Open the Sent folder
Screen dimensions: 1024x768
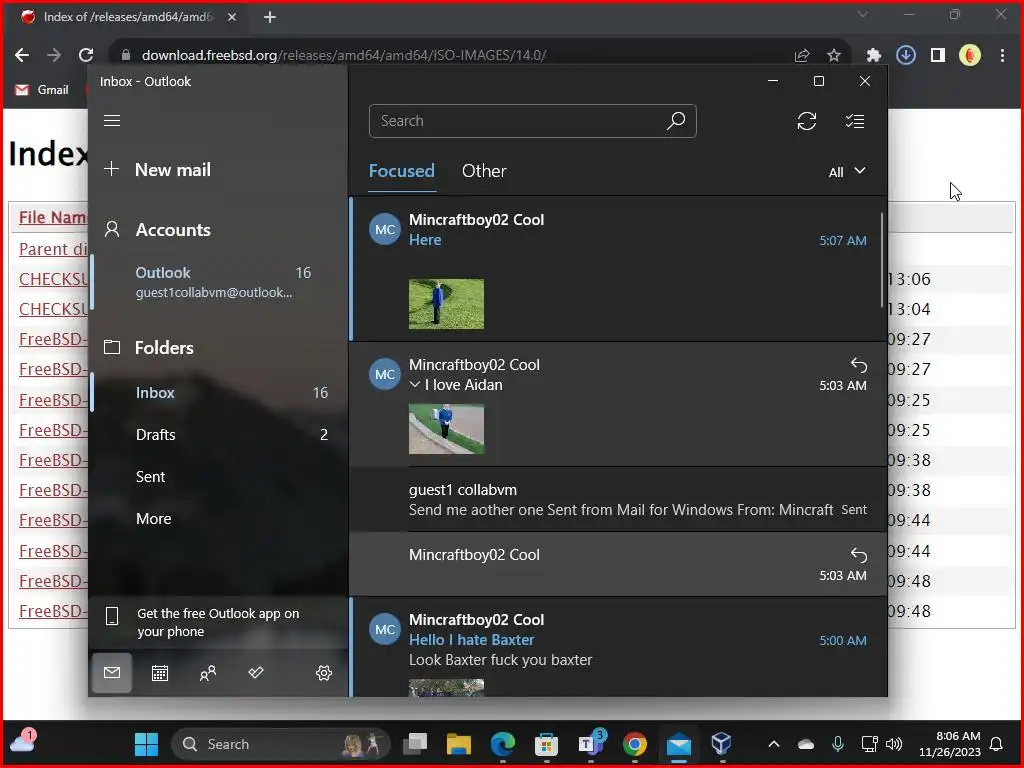point(217,477)
